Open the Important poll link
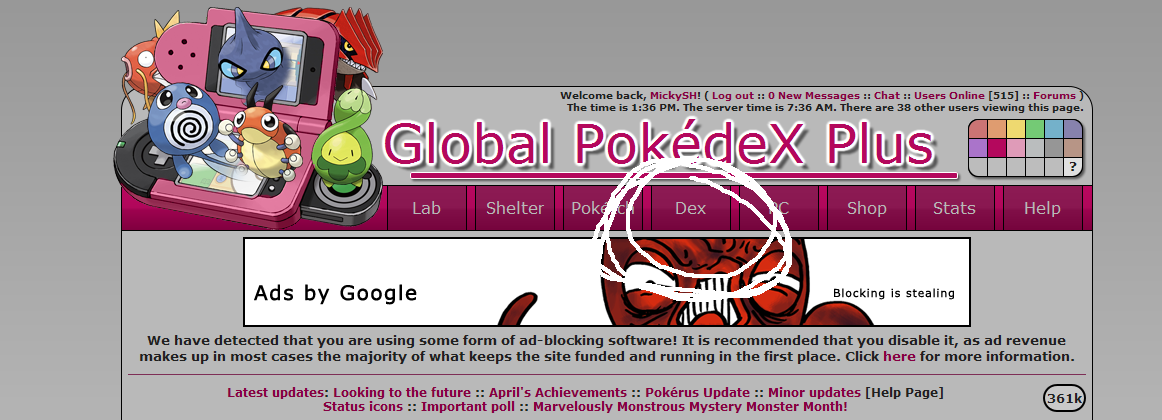Viewport: 1162px width, 420px height. (468, 407)
